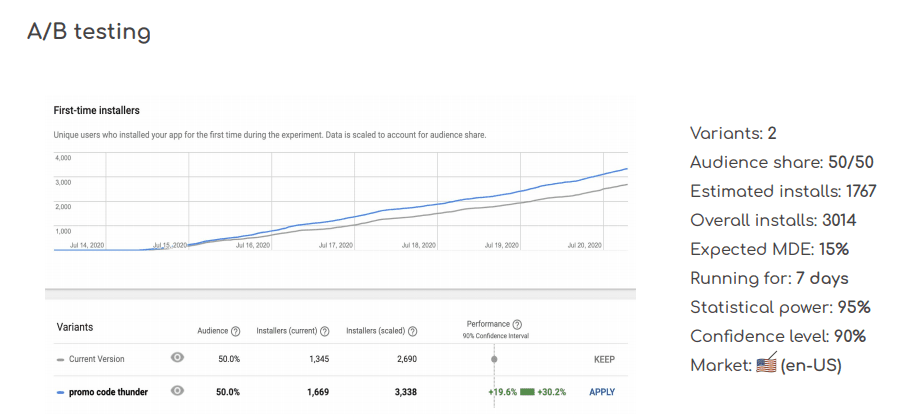Apply the promo code thunder variant
Image resolution: width=902 pixels, height=414 pixels.
[x=602, y=392]
